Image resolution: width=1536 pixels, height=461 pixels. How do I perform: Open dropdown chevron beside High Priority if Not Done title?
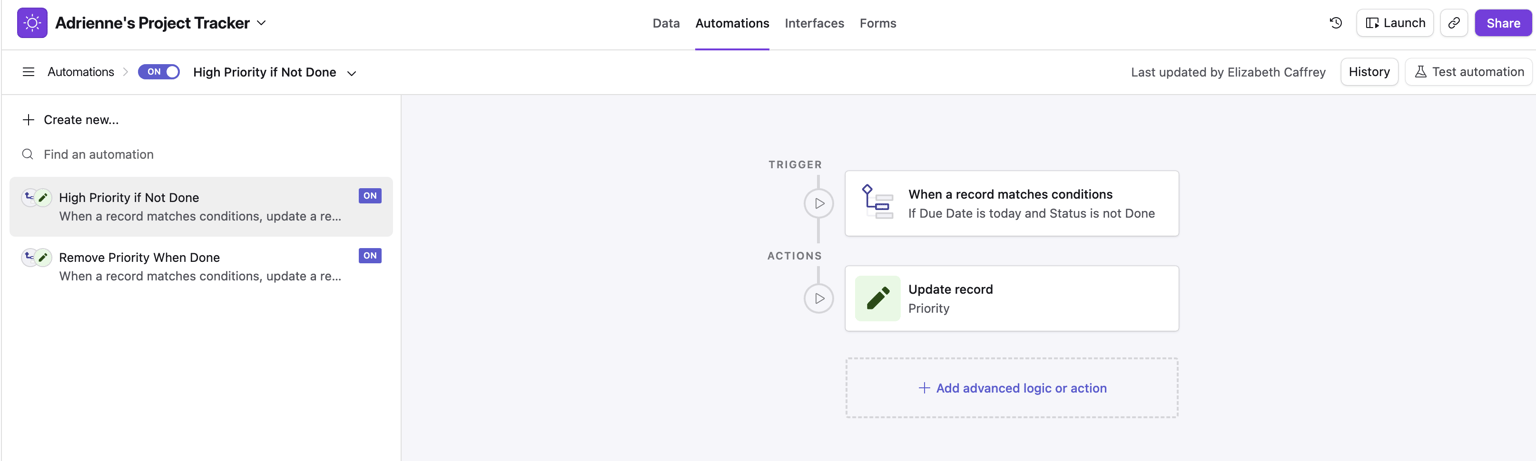[x=352, y=73]
